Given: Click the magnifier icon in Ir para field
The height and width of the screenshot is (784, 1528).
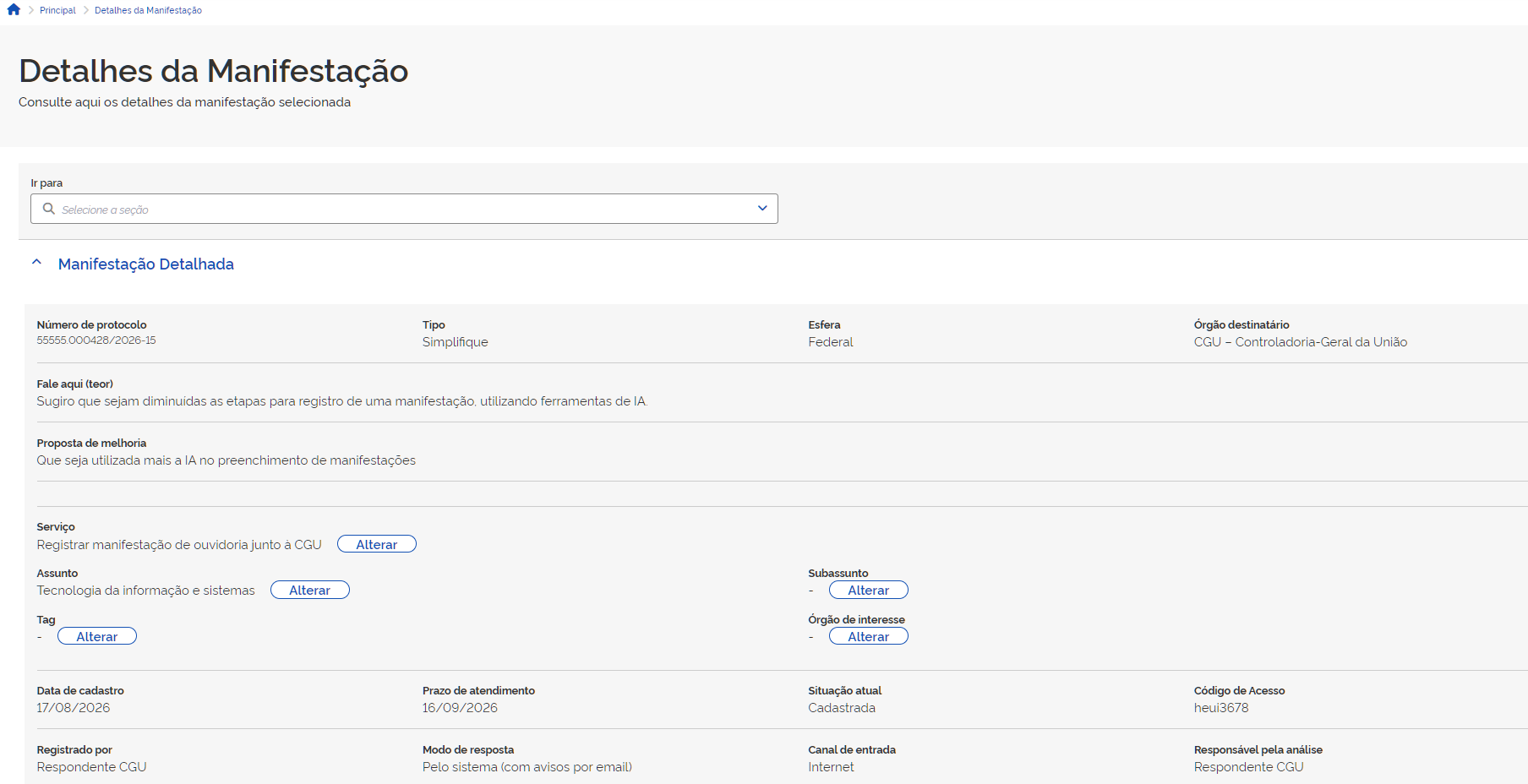Looking at the screenshot, I should tap(49, 209).
